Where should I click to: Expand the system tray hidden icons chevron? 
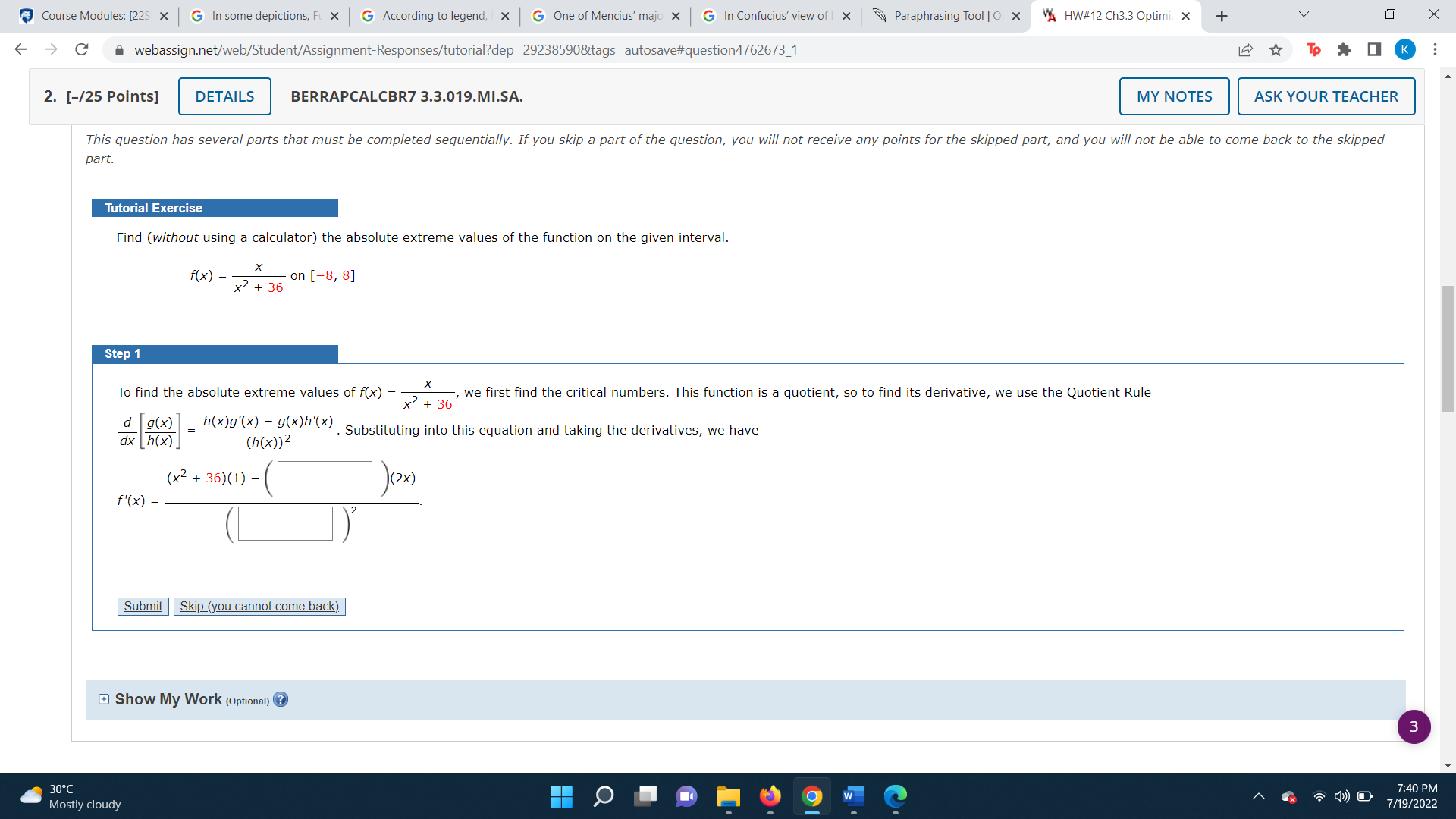pyautogui.click(x=1258, y=796)
